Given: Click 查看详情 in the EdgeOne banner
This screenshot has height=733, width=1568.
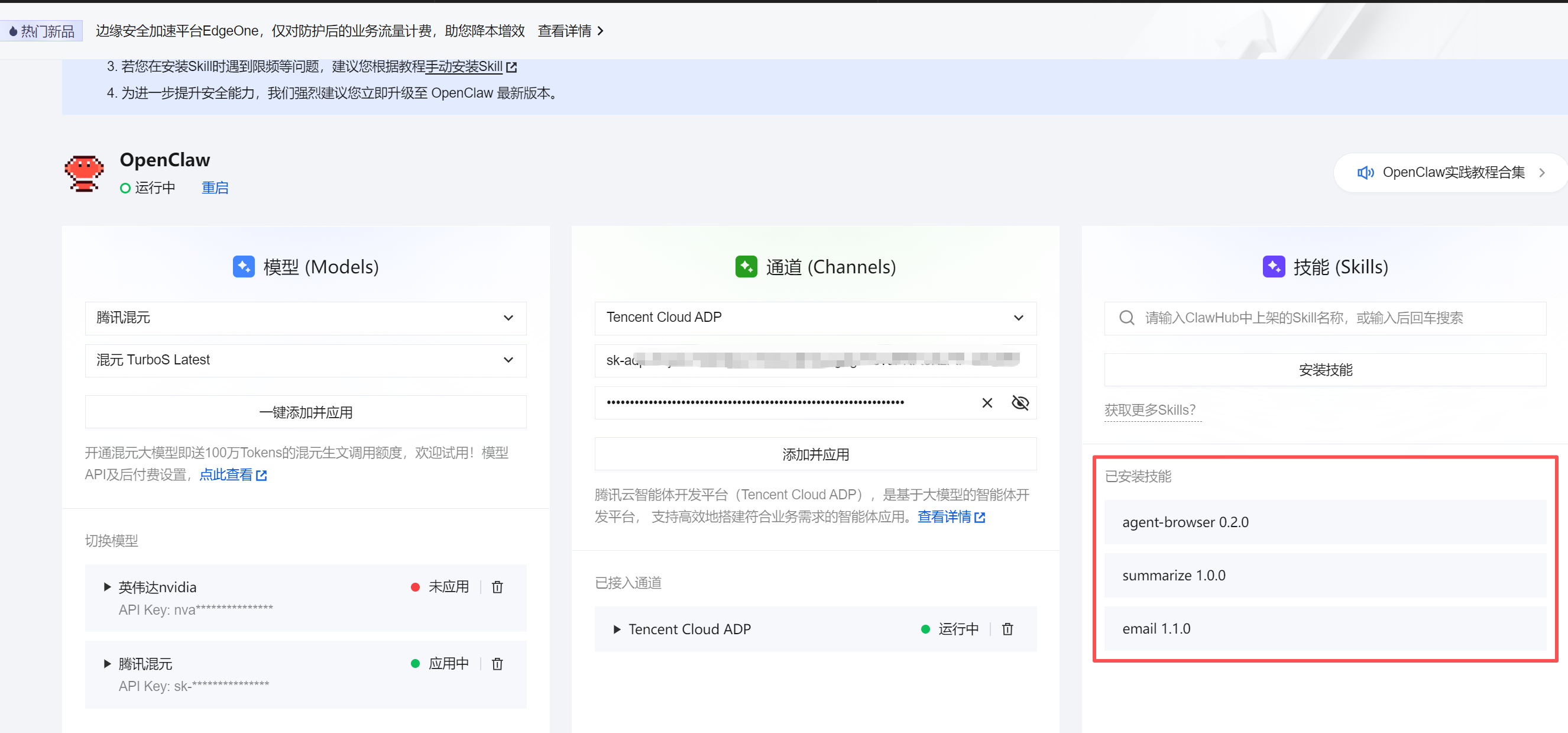Looking at the screenshot, I should [564, 31].
